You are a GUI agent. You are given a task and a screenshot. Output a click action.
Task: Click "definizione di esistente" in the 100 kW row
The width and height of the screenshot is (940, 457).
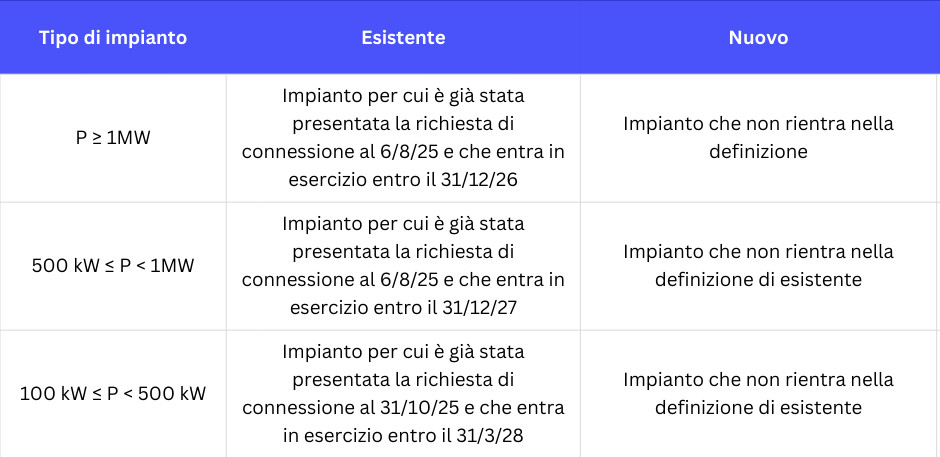758,408
